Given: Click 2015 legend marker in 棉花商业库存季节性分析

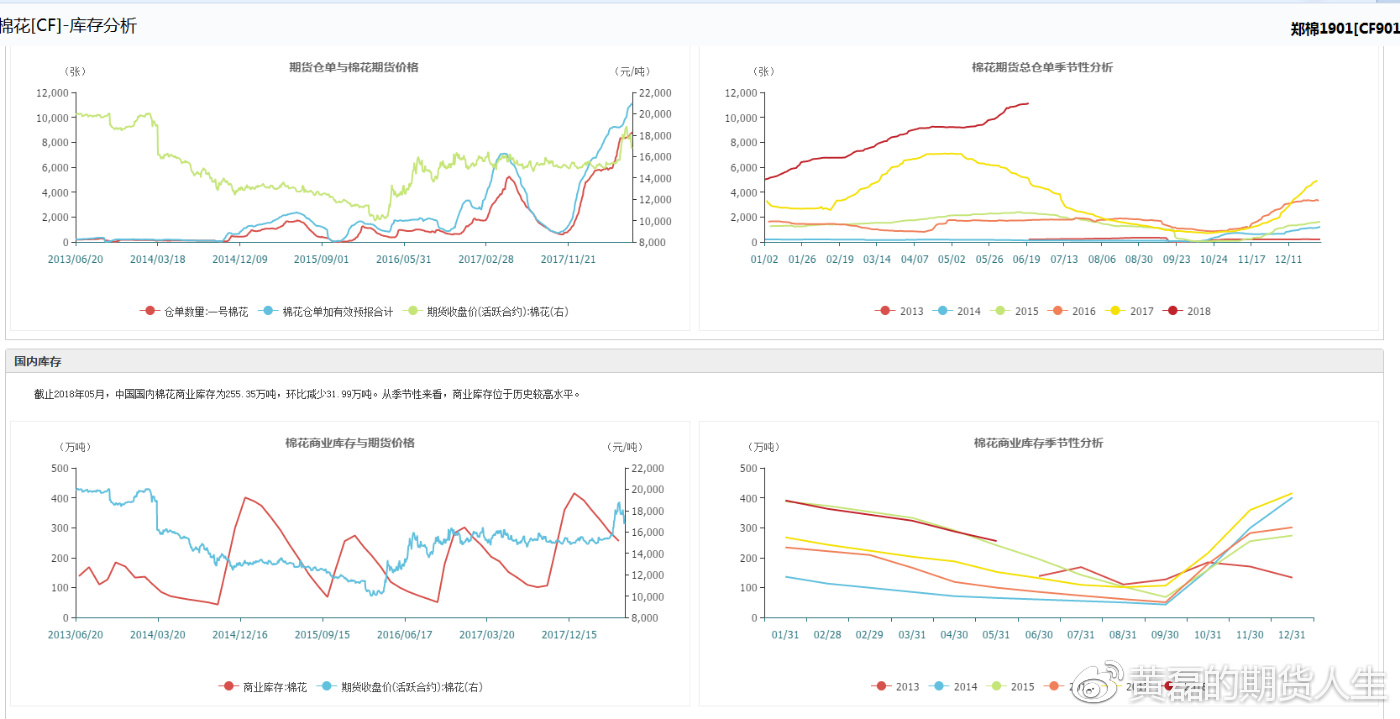Looking at the screenshot, I should coord(997,687).
